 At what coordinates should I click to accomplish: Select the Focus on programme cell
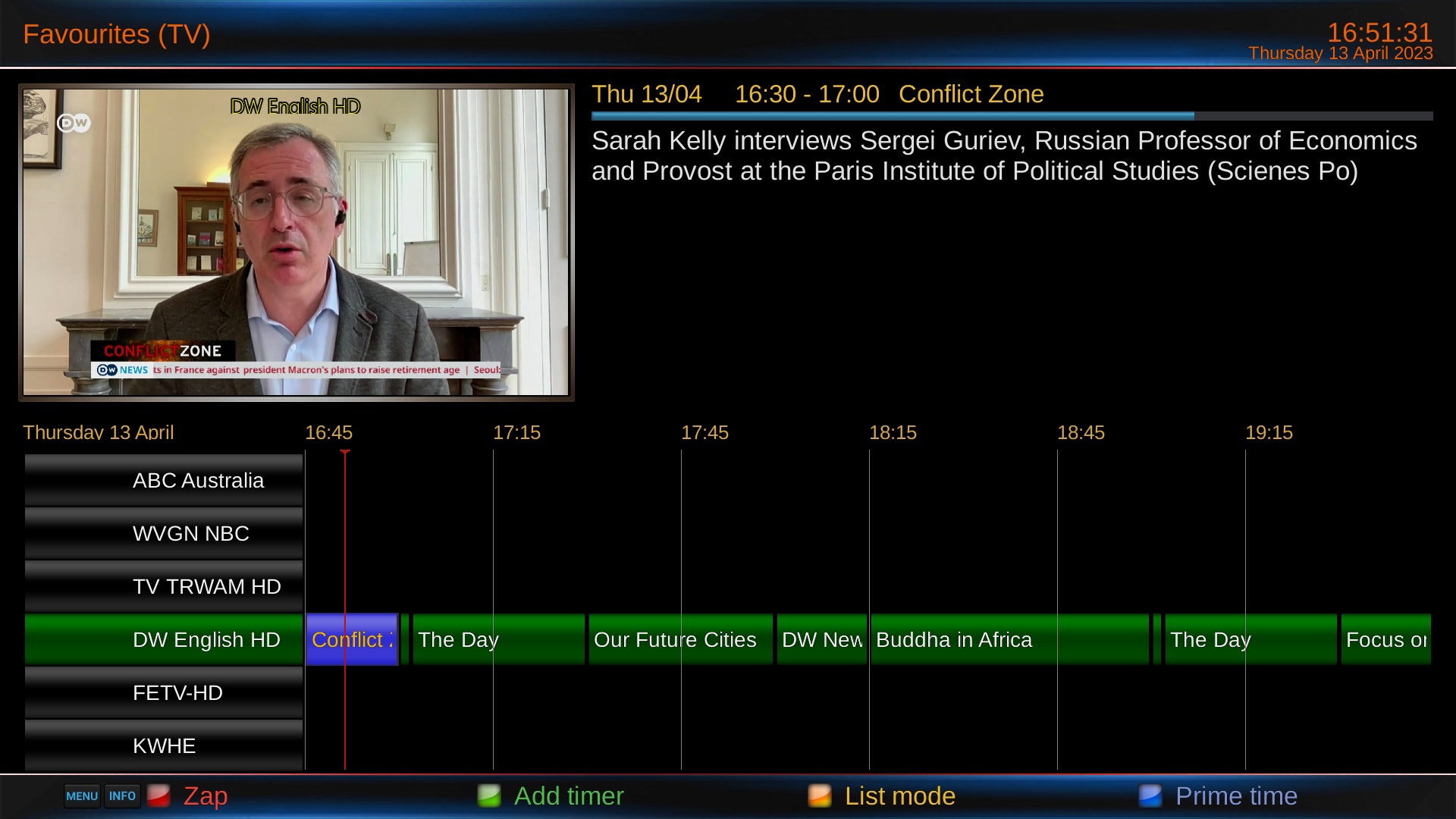tap(1386, 639)
